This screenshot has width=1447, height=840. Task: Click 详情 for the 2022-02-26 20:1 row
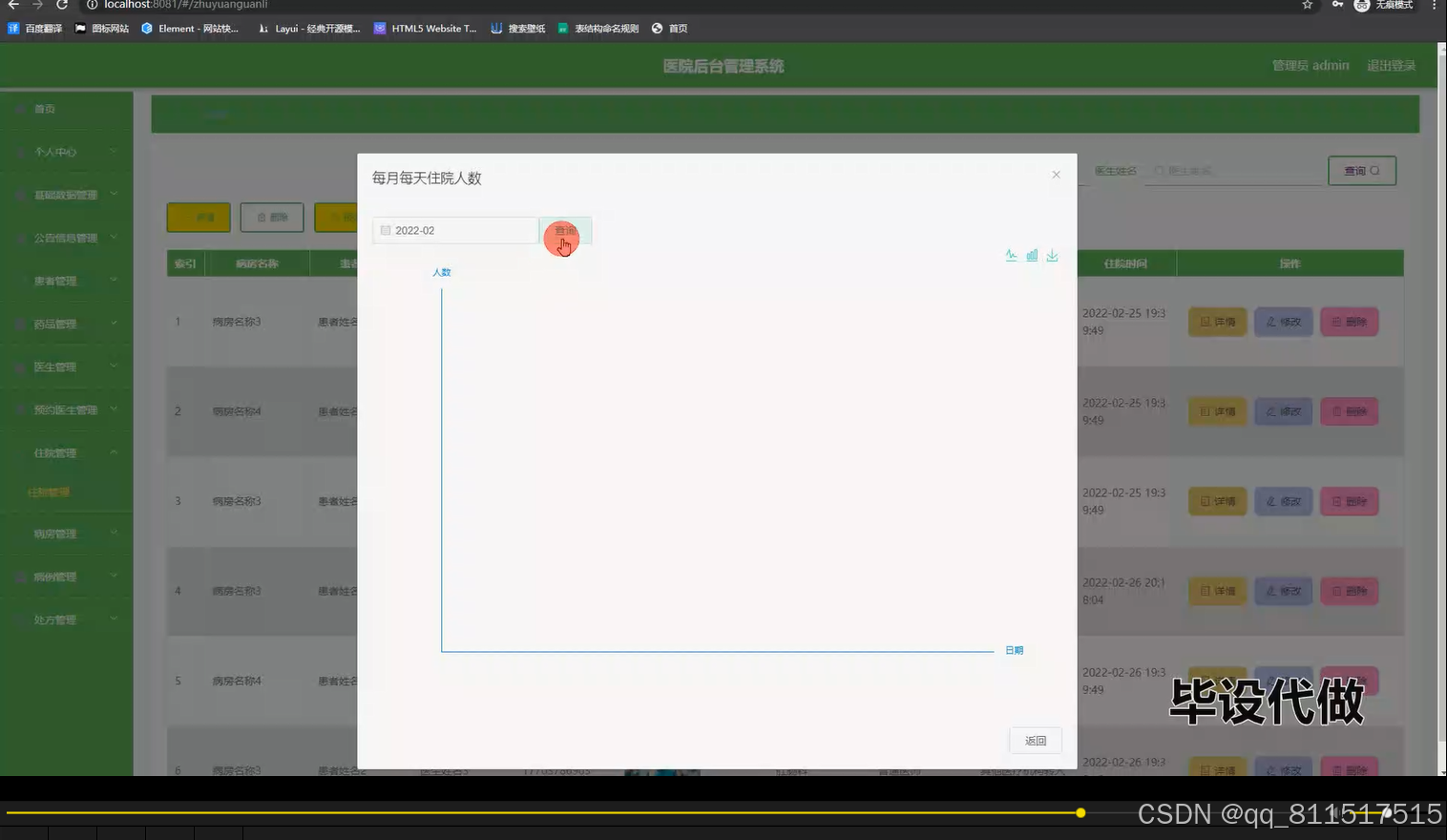point(1218,591)
